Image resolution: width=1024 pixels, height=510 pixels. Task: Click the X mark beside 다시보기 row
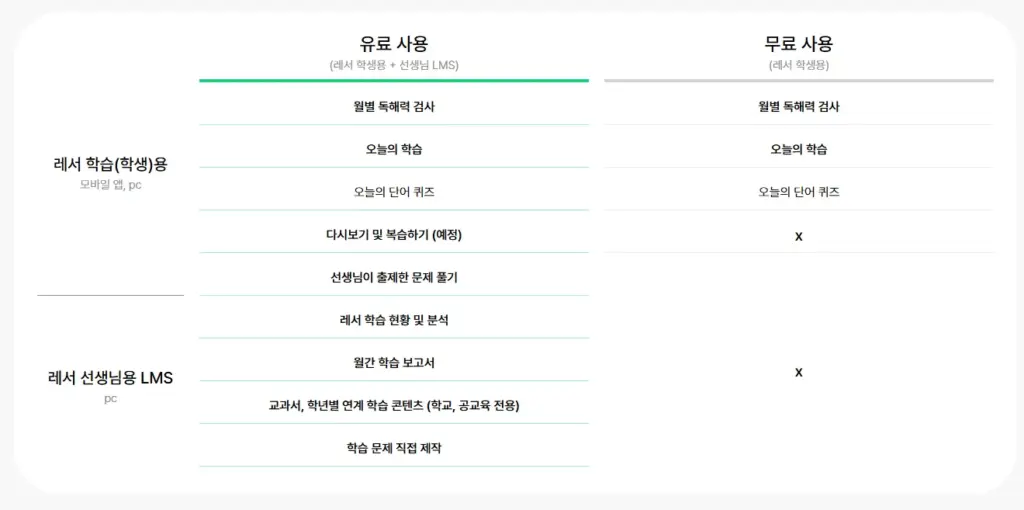click(798, 236)
